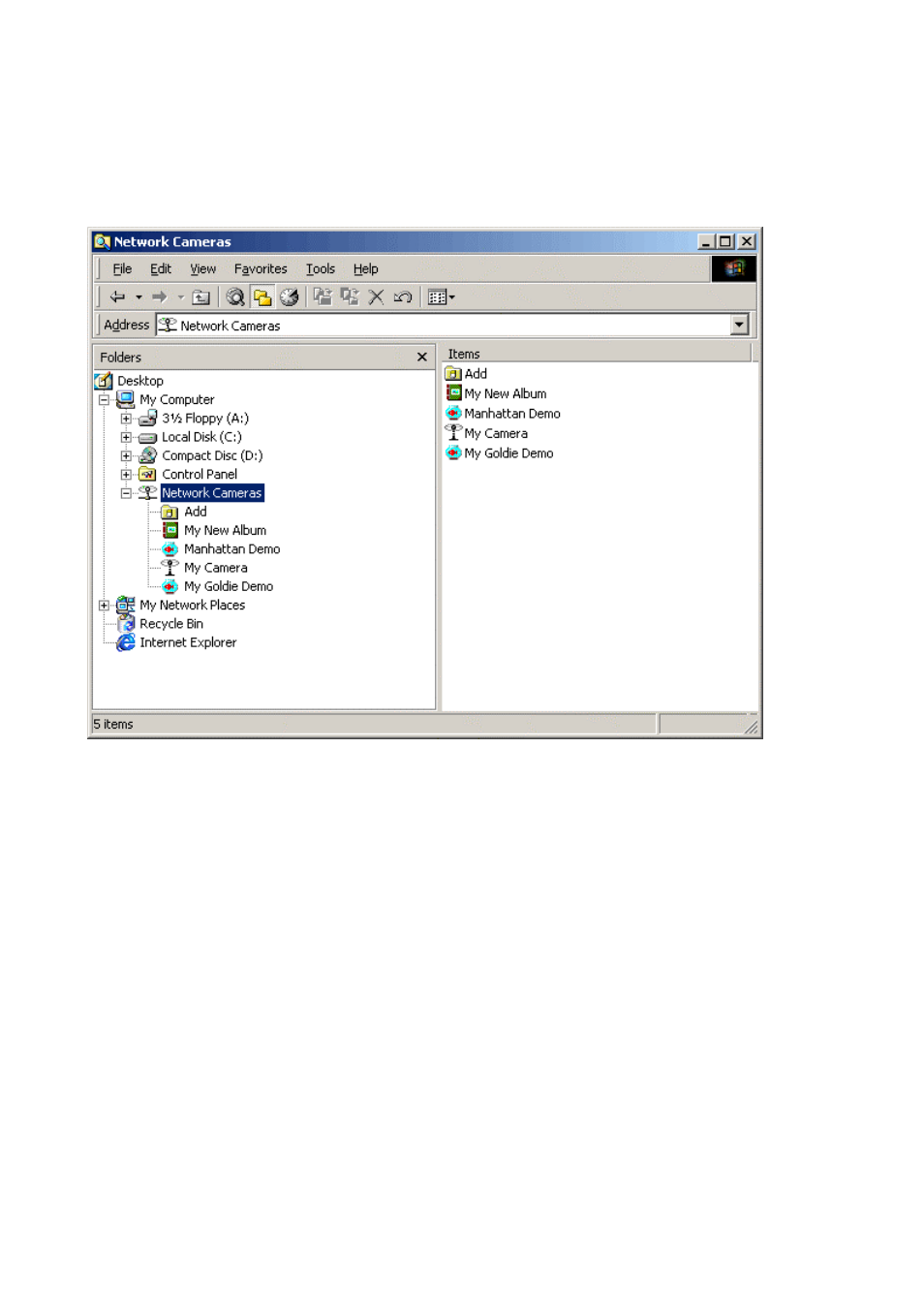Click the Local Disk (C:) drive icon
Viewport: 924px width, 1309px height.
pyautogui.click(x=147, y=437)
